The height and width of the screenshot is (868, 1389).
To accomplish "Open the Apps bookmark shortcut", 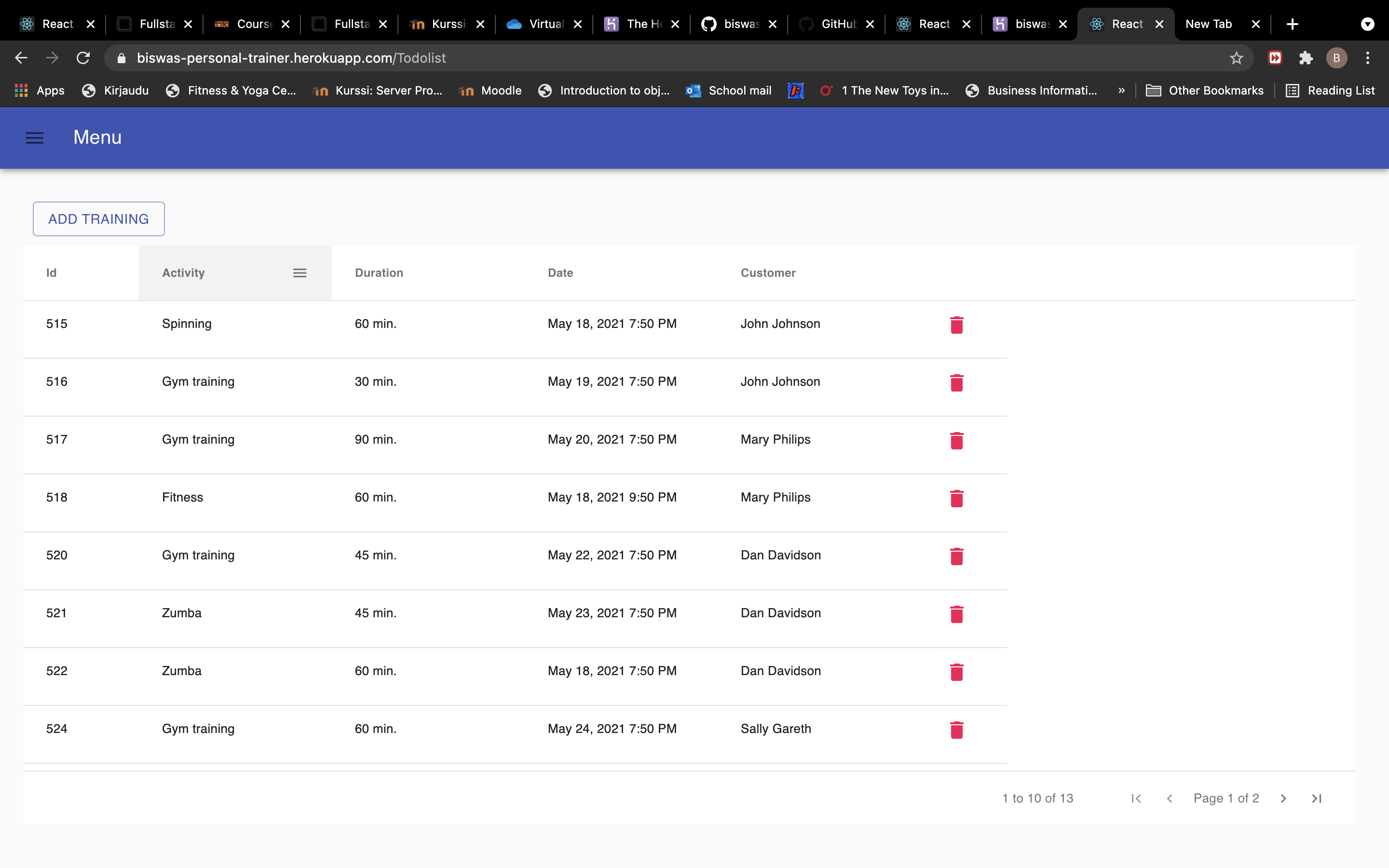I will pyautogui.click(x=40, y=91).
